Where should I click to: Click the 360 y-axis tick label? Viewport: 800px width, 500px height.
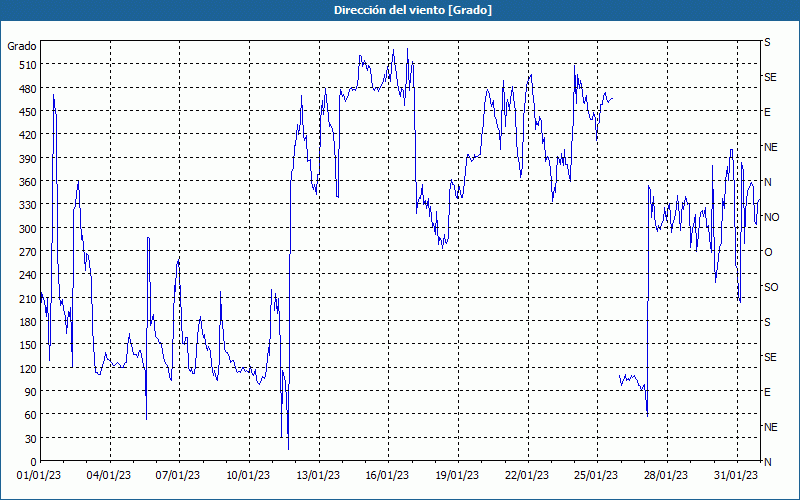pos(29,182)
